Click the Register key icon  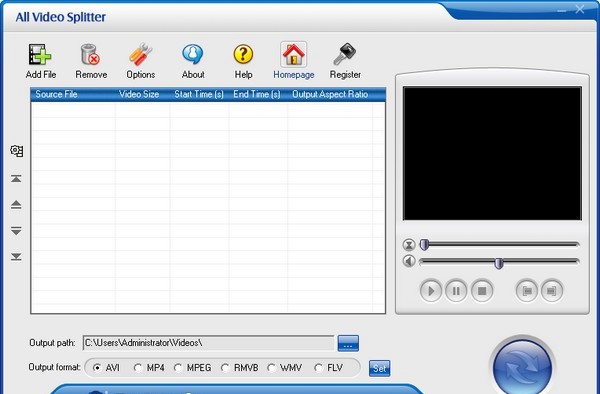click(x=345, y=54)
